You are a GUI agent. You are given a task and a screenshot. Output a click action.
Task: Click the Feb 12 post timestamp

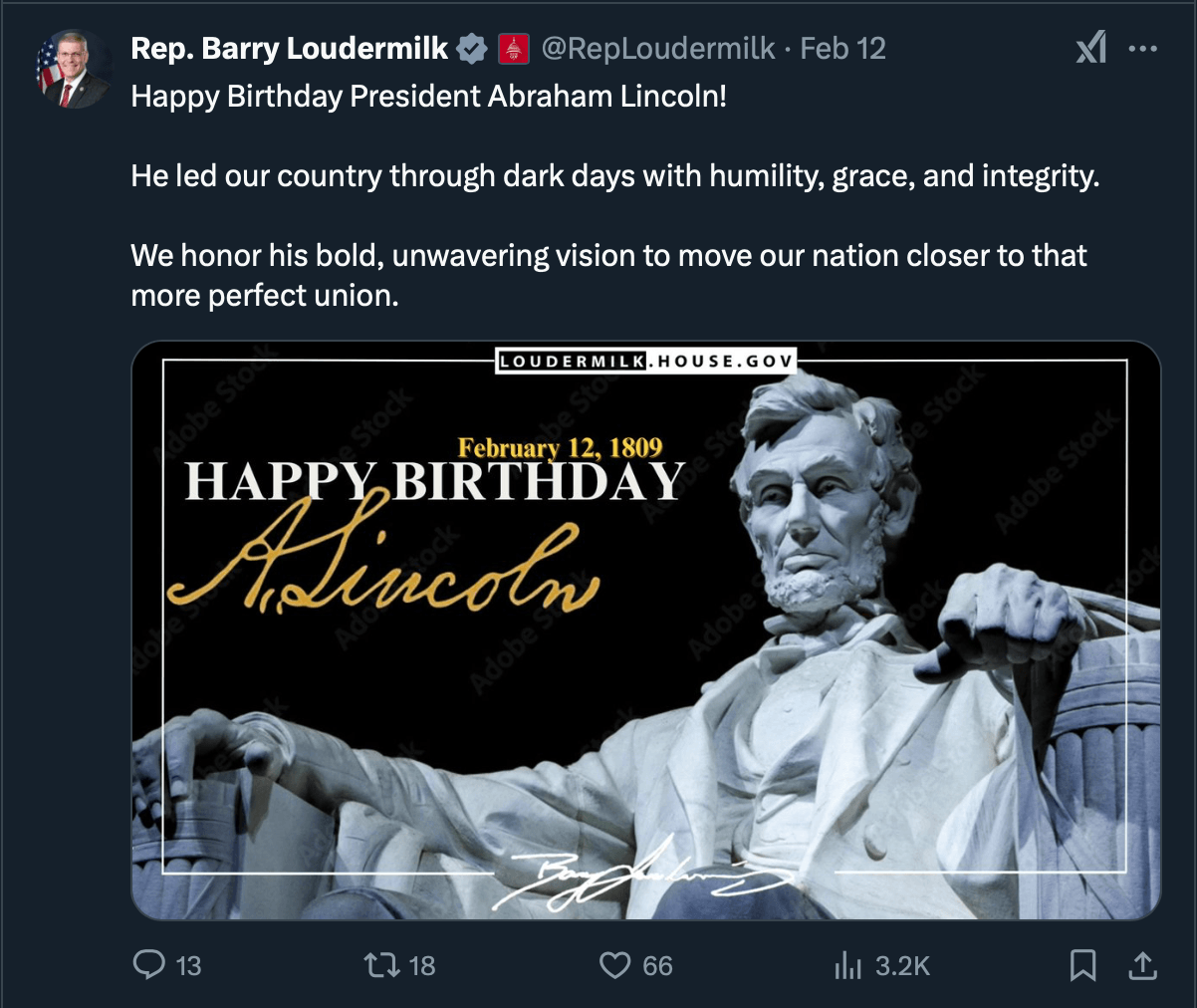842,48
